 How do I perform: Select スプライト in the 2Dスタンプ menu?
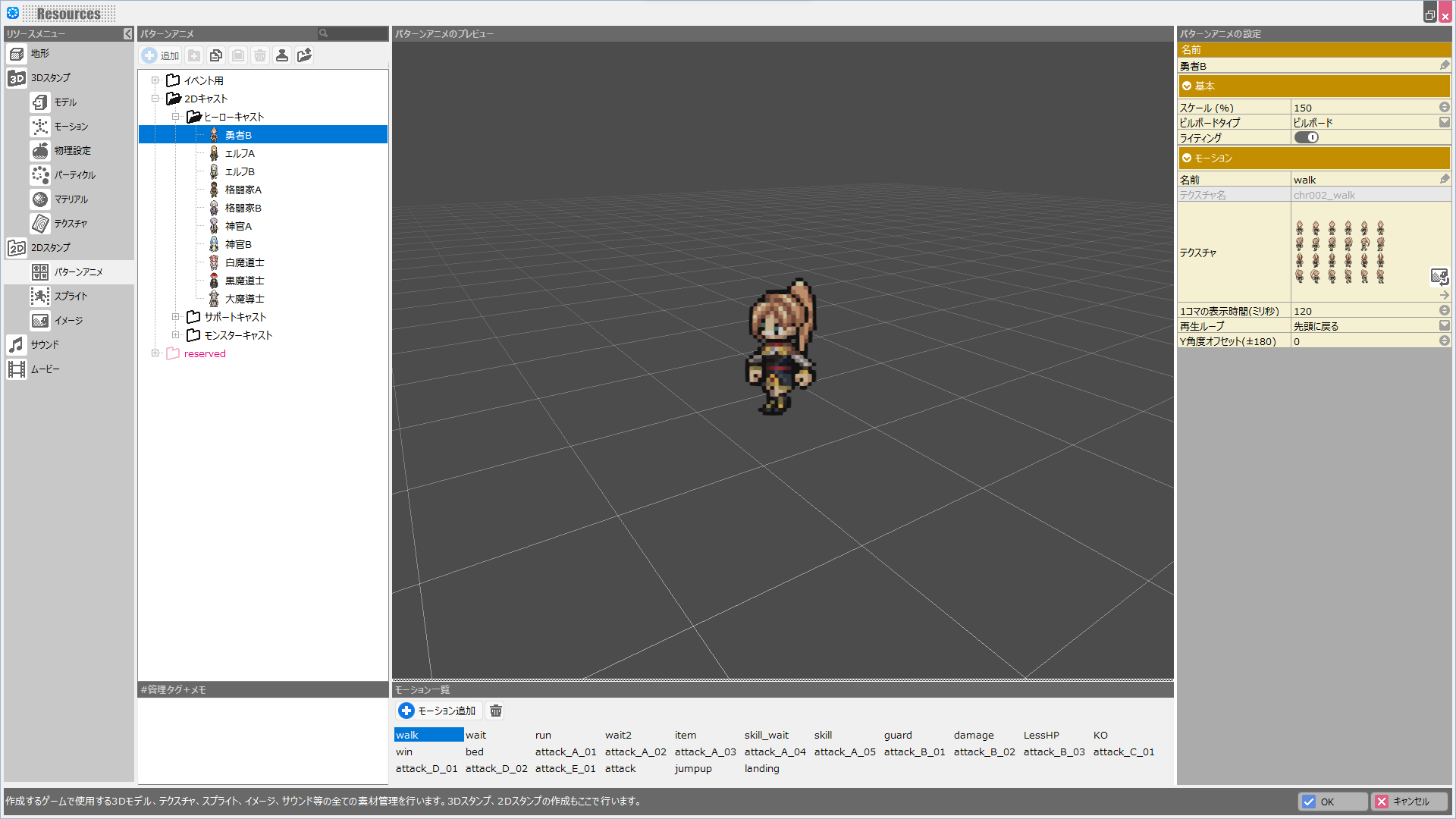coord(70,296)
